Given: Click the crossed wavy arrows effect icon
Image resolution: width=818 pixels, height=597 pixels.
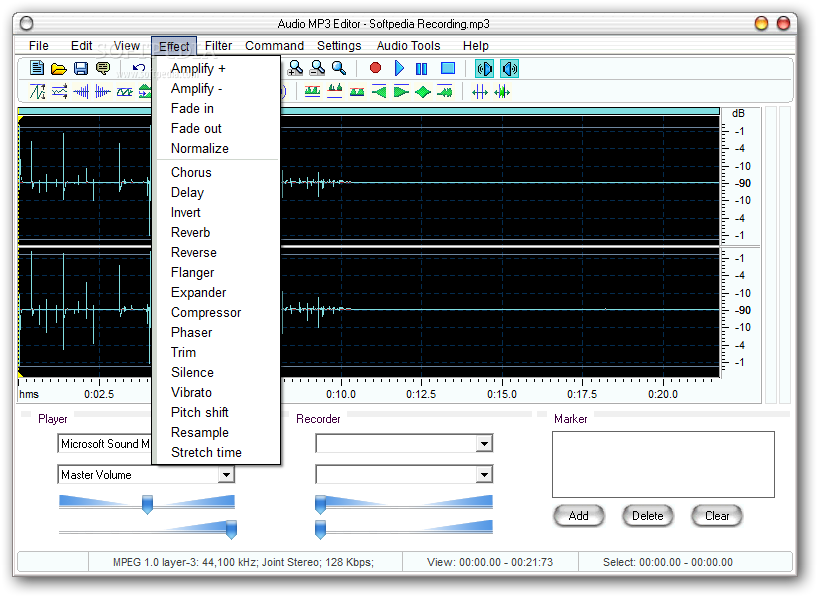Looking at the screenshot, I should click(x=59, y=92).
